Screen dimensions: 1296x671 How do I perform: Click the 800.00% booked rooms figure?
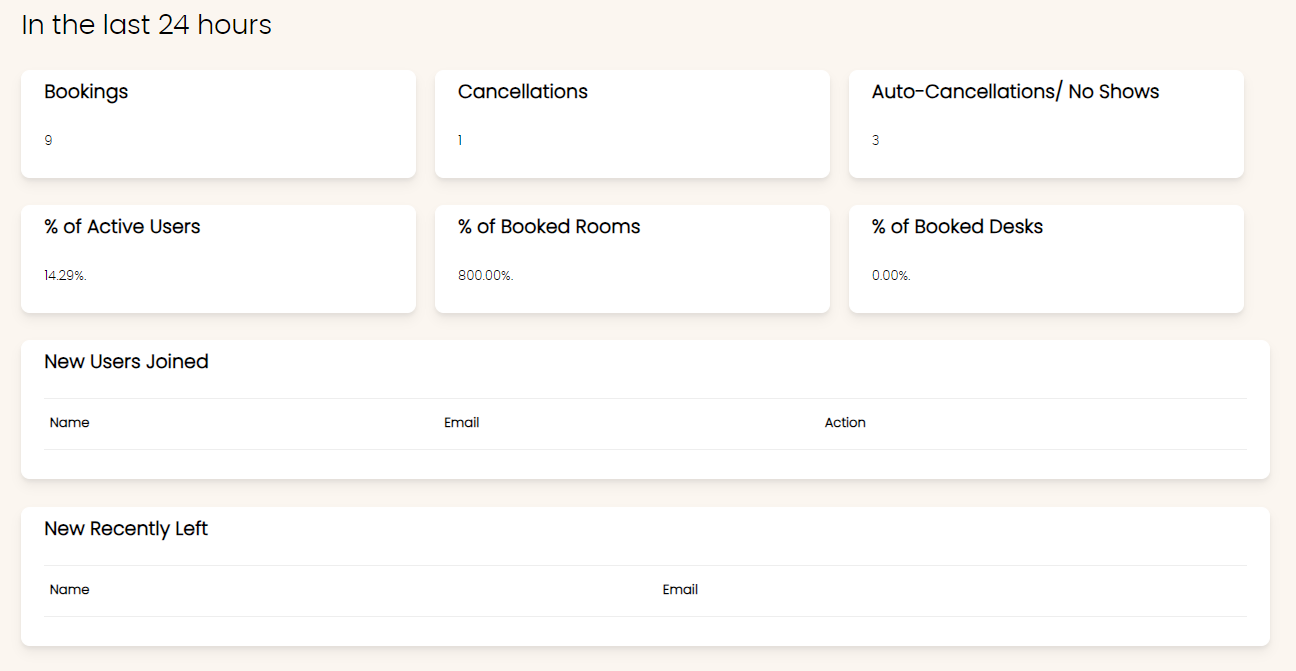[x=485, y=275]
